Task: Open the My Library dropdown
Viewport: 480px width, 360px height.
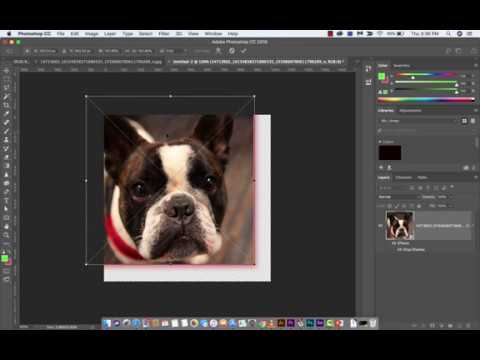Action: click(418, 121)
